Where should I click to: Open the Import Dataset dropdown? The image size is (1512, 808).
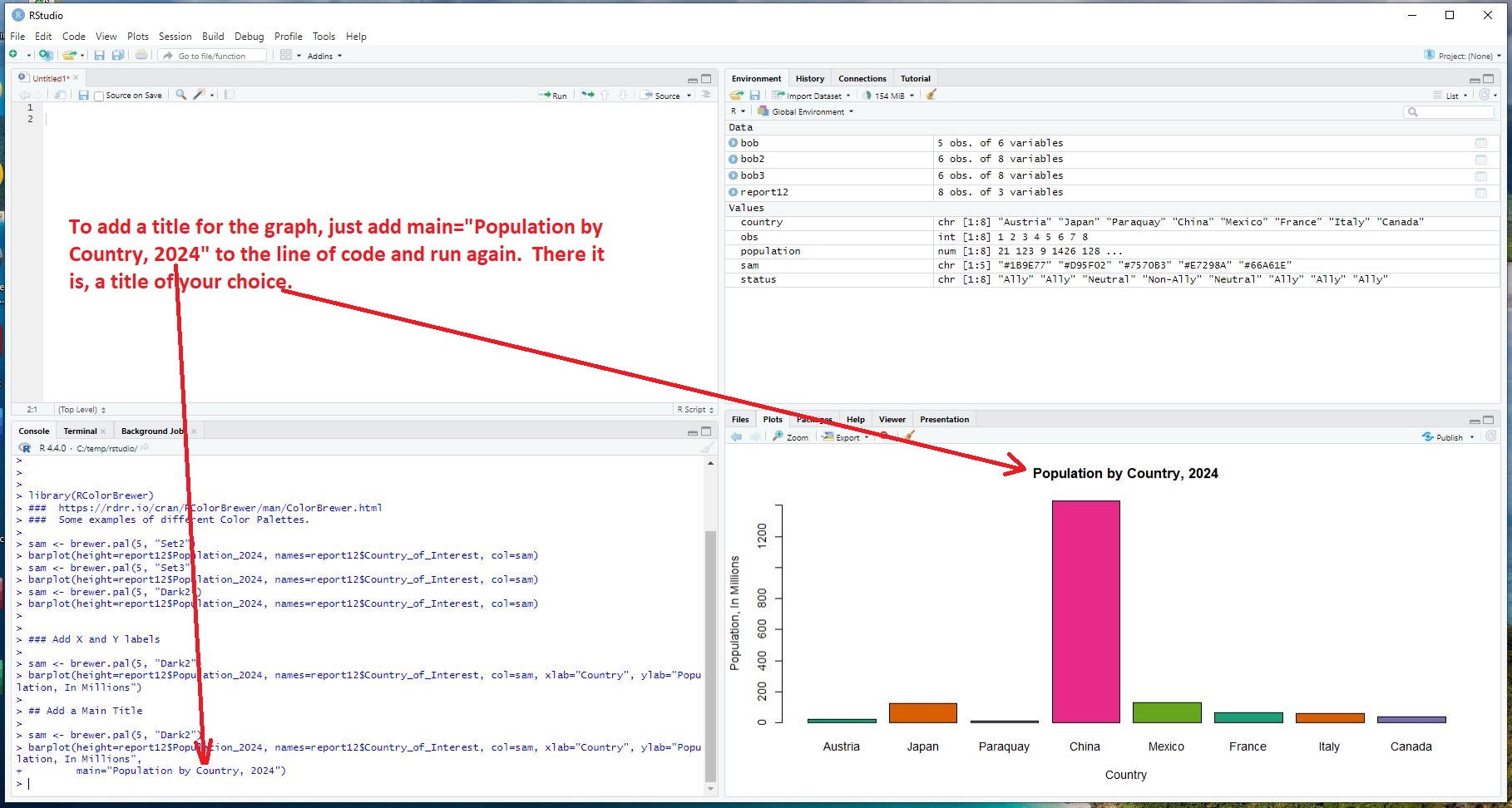click(x=811, y=96)
